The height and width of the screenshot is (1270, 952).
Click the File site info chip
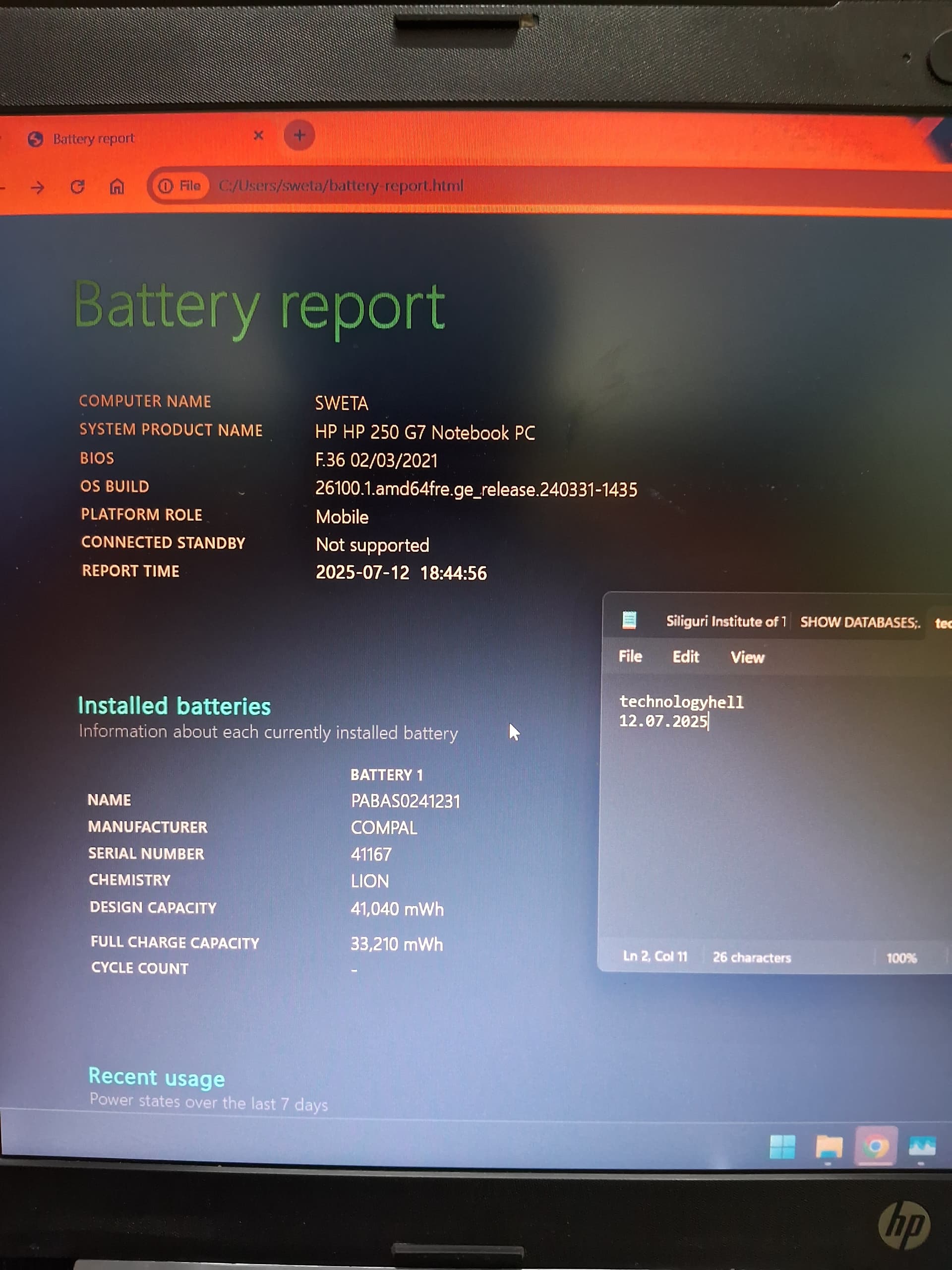tap(179, 186)
